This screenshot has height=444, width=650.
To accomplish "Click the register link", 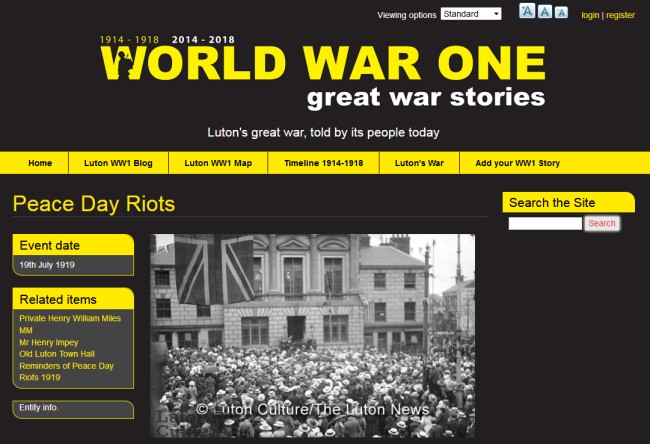I will [620, 15].
